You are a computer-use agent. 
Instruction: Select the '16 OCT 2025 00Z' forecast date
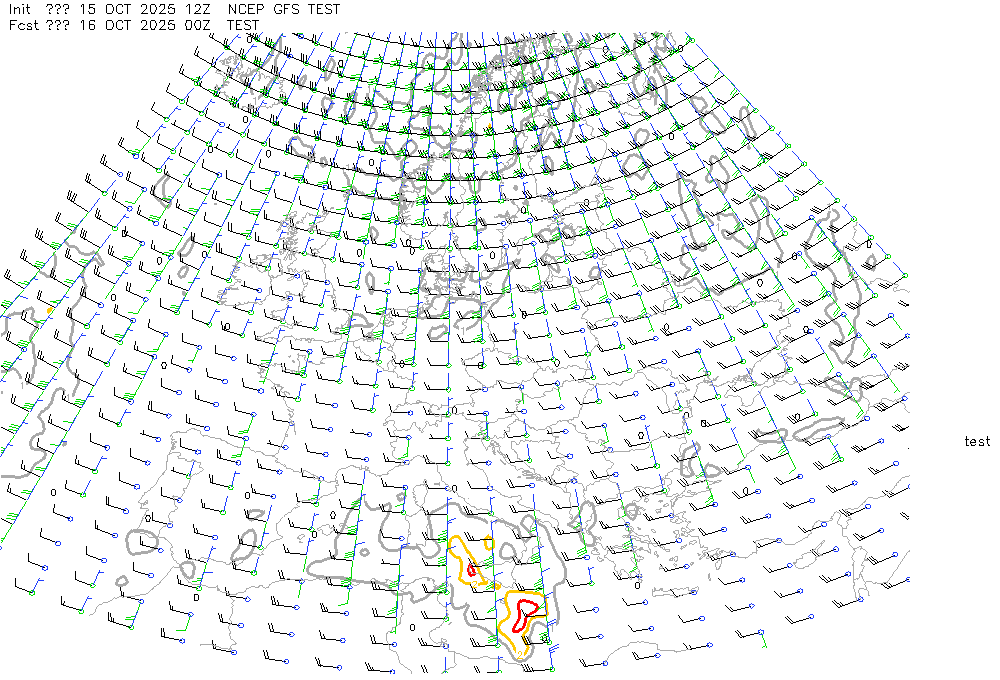point(147,25)
